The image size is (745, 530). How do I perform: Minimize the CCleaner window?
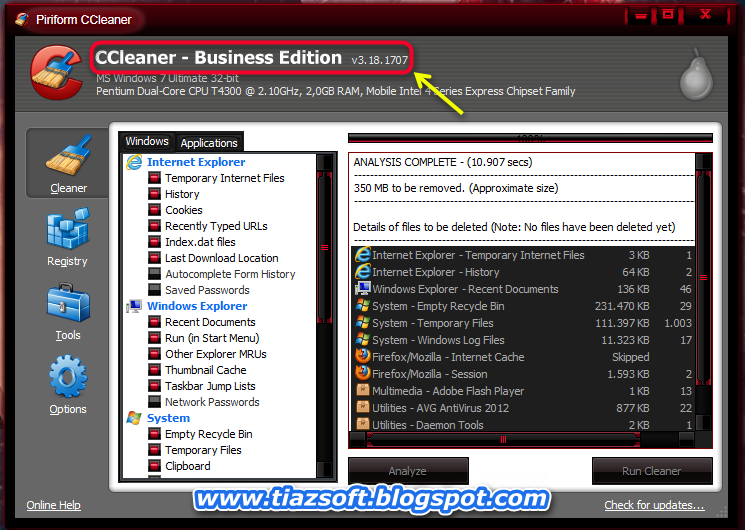pyautogui.click(x=641, y=16)
